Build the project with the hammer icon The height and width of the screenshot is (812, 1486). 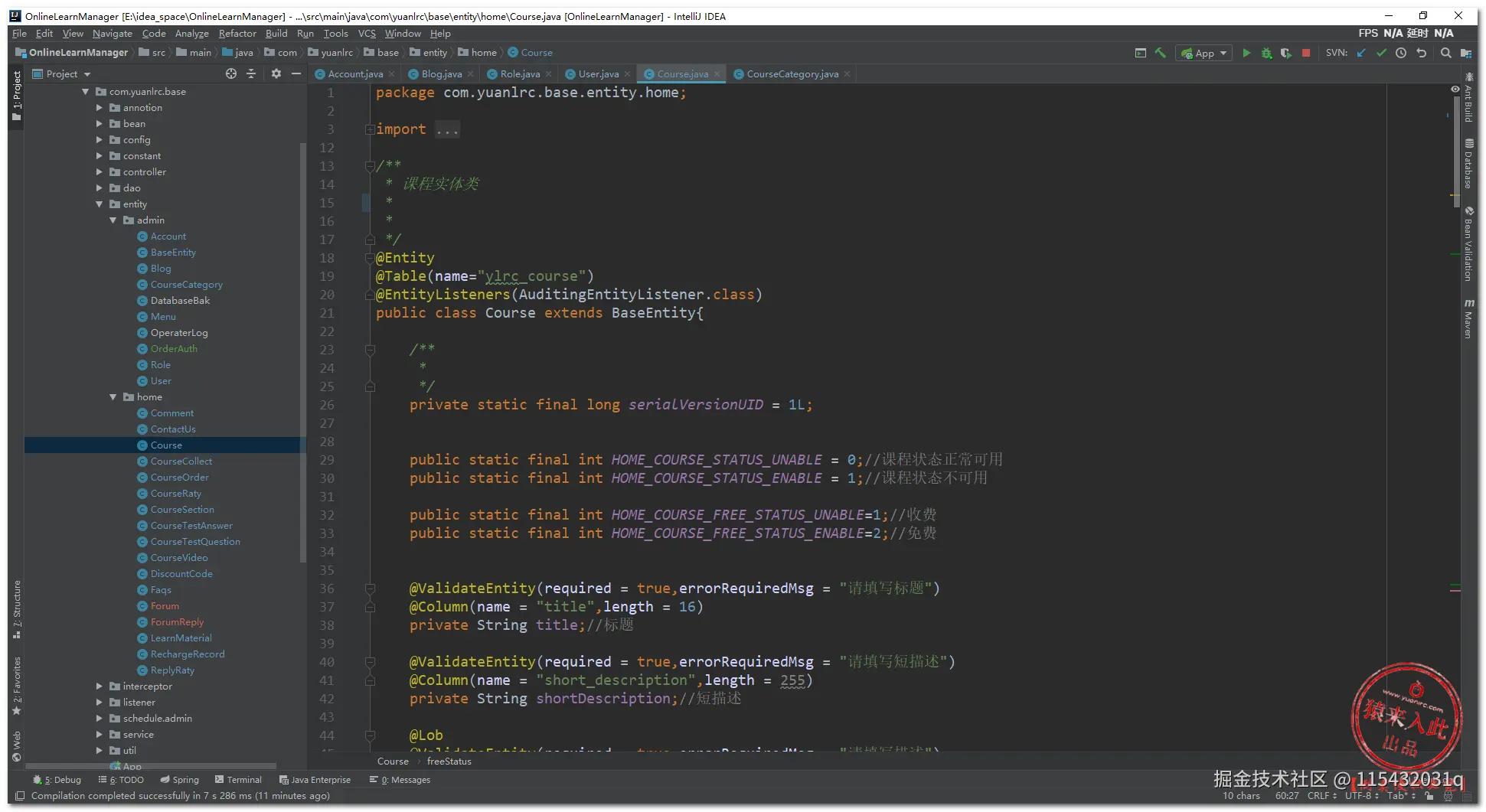click(x=1161, y=53)
